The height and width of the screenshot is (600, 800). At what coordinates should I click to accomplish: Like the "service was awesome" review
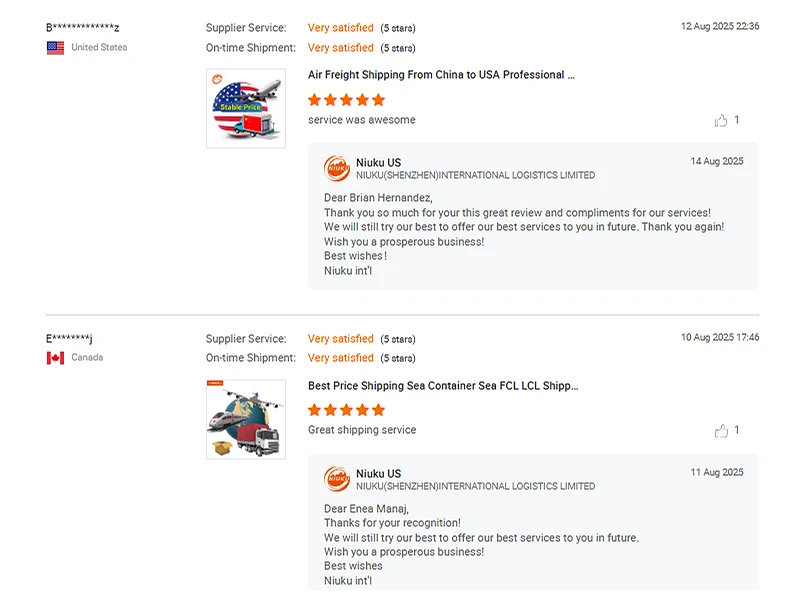pyautogui.click(x=721, y=120)
